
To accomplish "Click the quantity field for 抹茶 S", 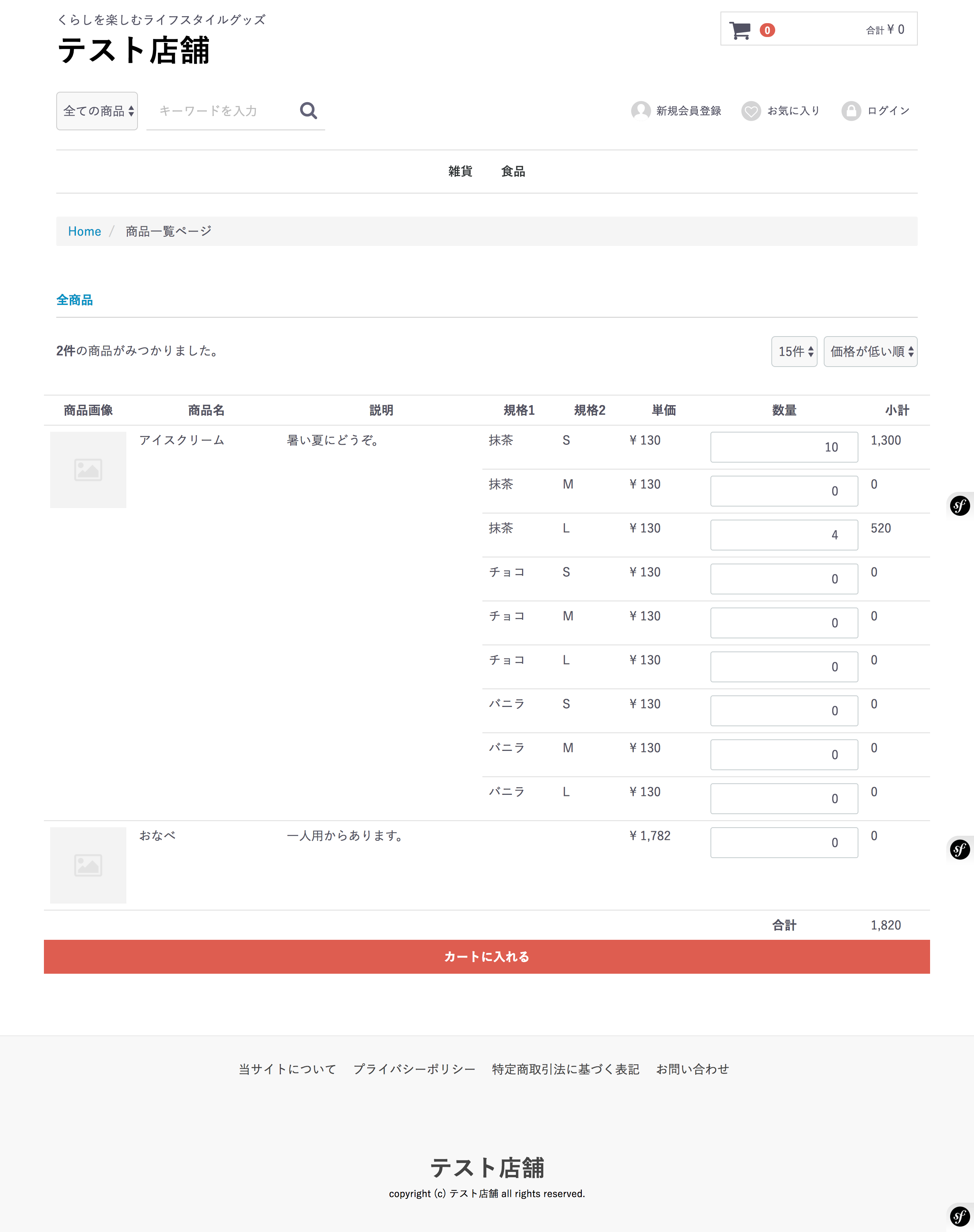I will [784, 447].
